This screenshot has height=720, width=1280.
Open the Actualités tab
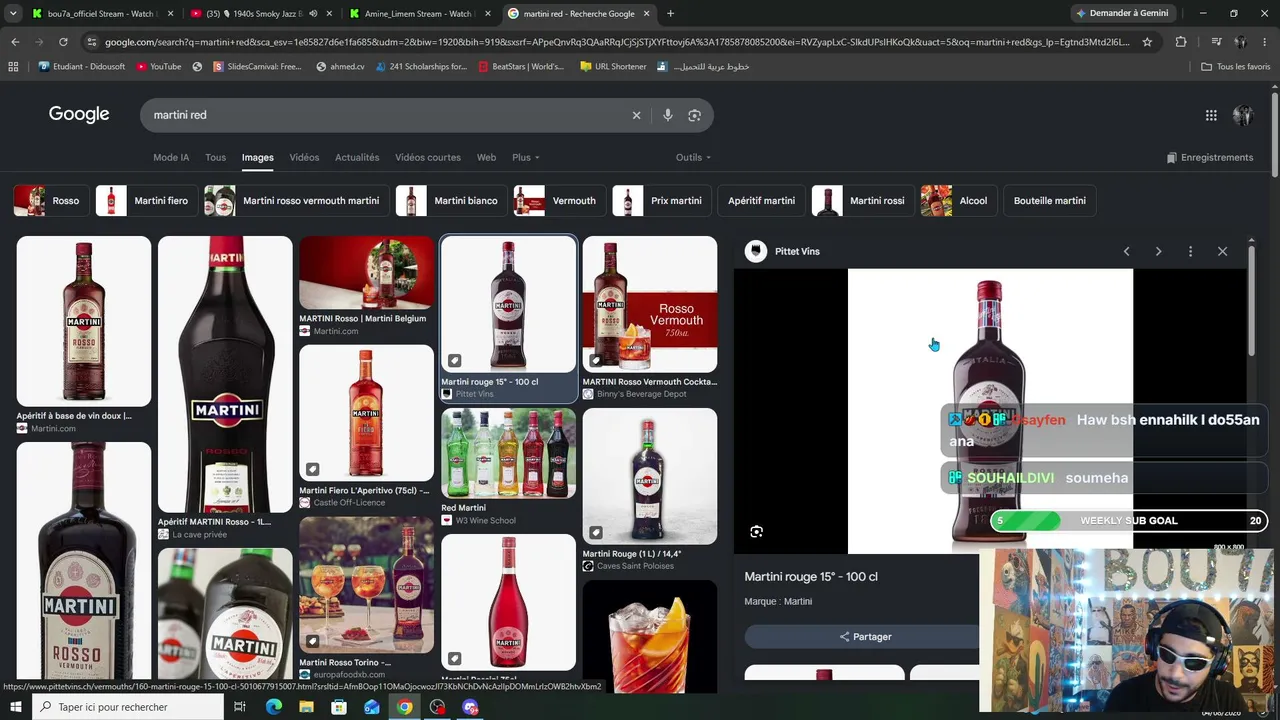pos(357,157)
